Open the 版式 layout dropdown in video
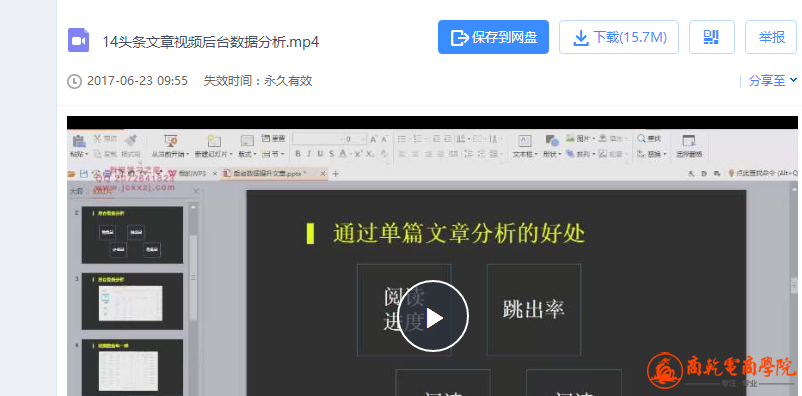This screenshot has width=802, height=396. pyautogui.click(x=247, y=154)
